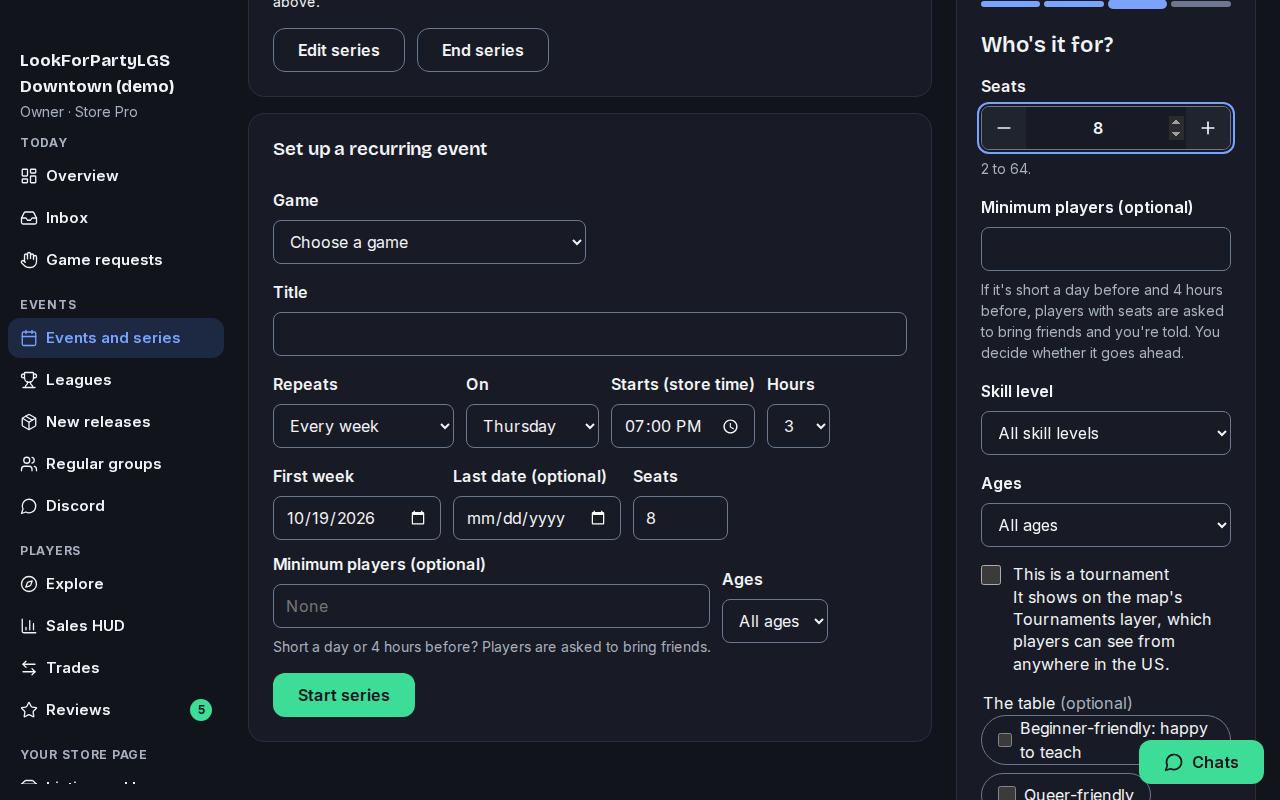Open the Skill level dropdown
The width and height of the screenshot is (1280, 800).
click(1106, 433)
